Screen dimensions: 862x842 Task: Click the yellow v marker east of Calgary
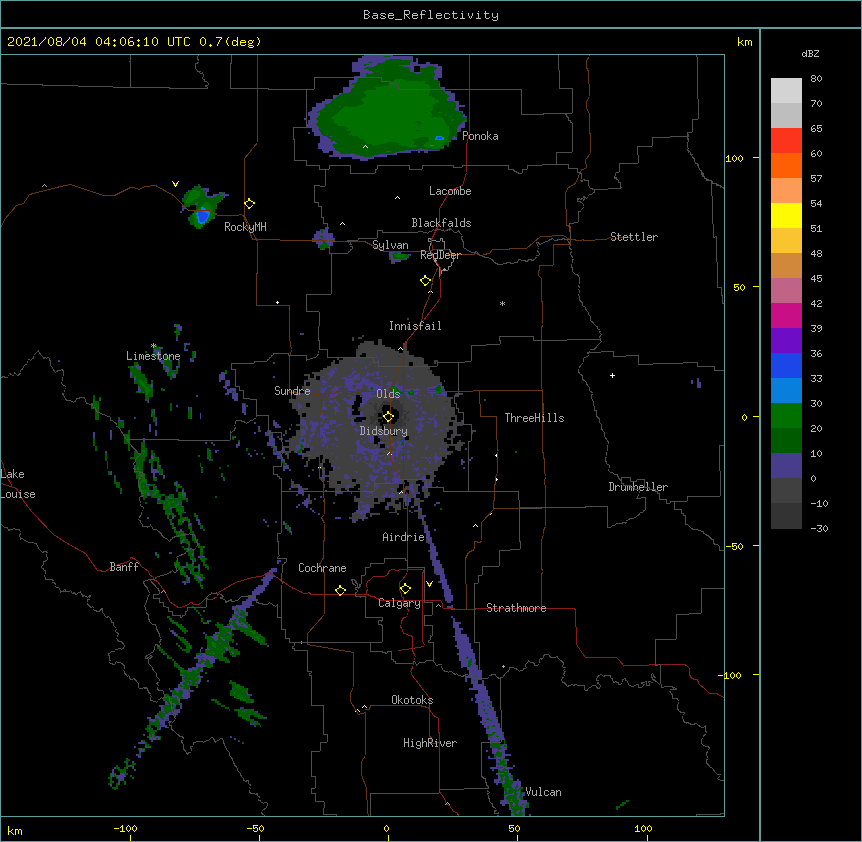point(429,584)
